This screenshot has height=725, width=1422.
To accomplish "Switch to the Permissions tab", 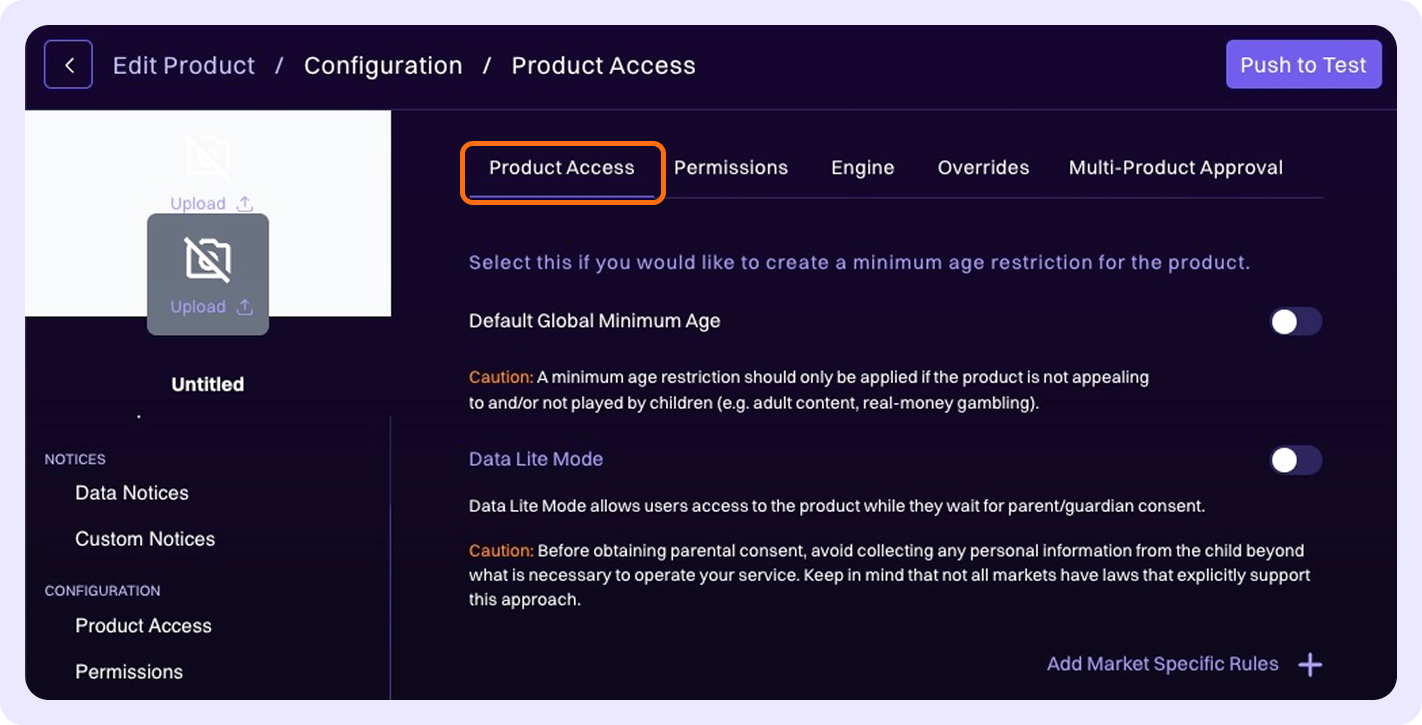I will tap(730, 168).
